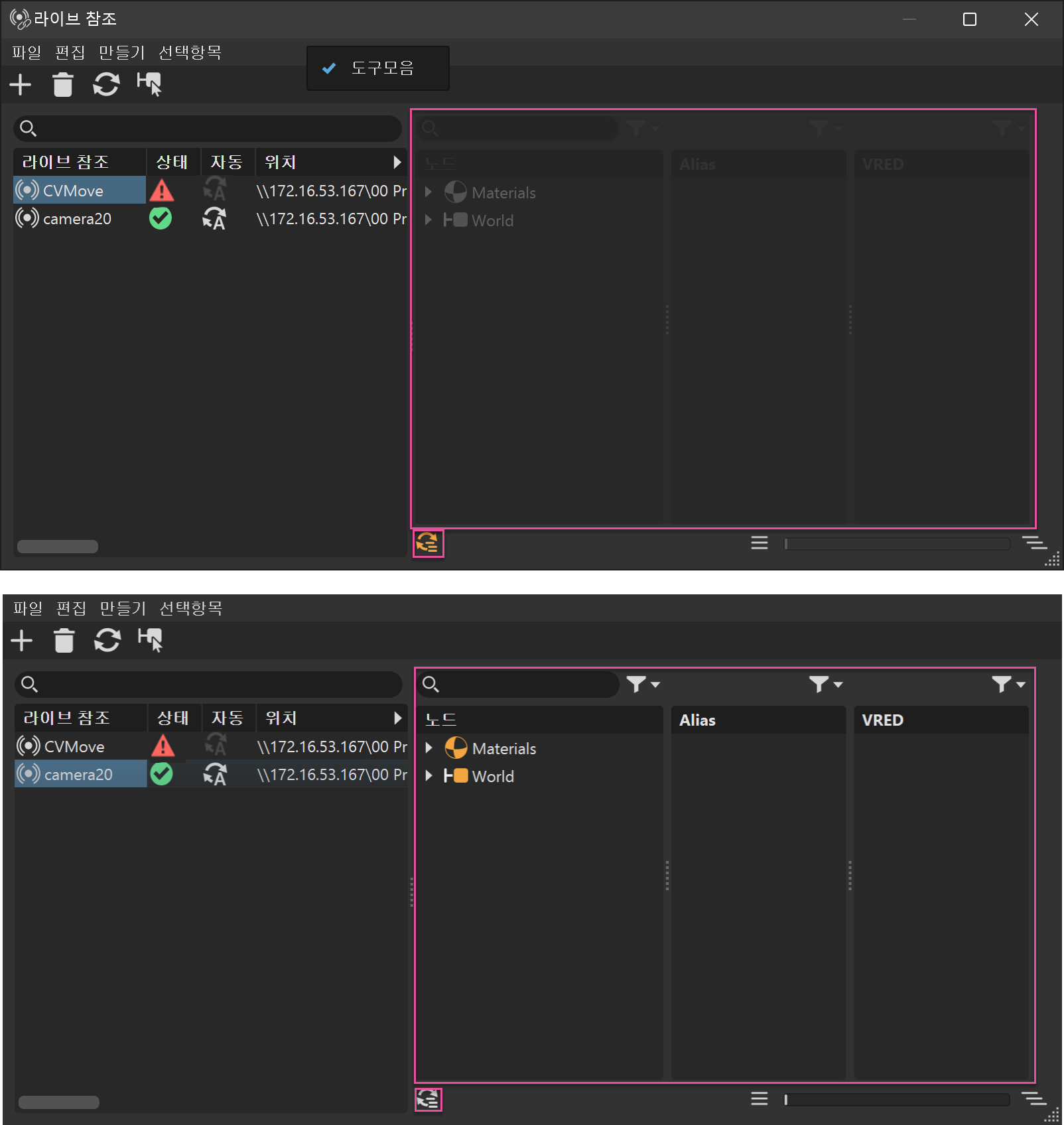This screenshot has width=1064, height=1125.
Task: Sort by 위치 column in lower window
Action: (x=323, y=718)
